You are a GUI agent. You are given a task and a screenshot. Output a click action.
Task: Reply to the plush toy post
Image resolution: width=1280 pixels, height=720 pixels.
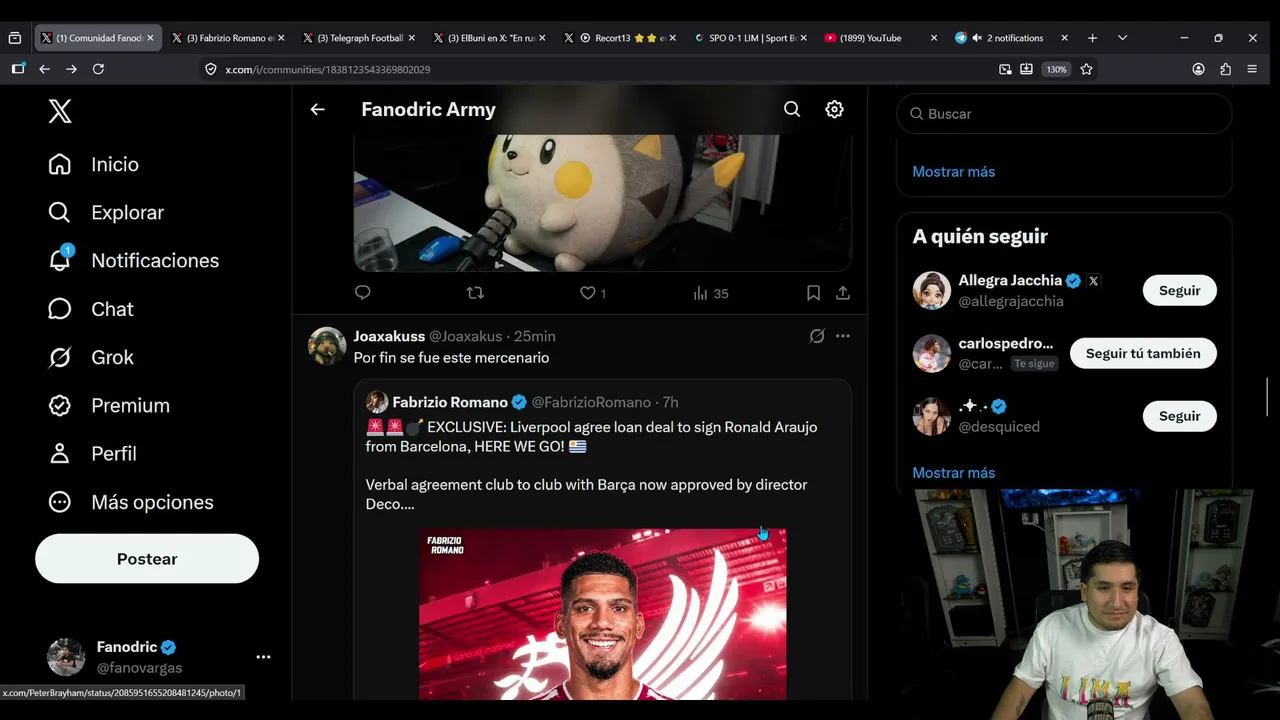click(363, 293)
